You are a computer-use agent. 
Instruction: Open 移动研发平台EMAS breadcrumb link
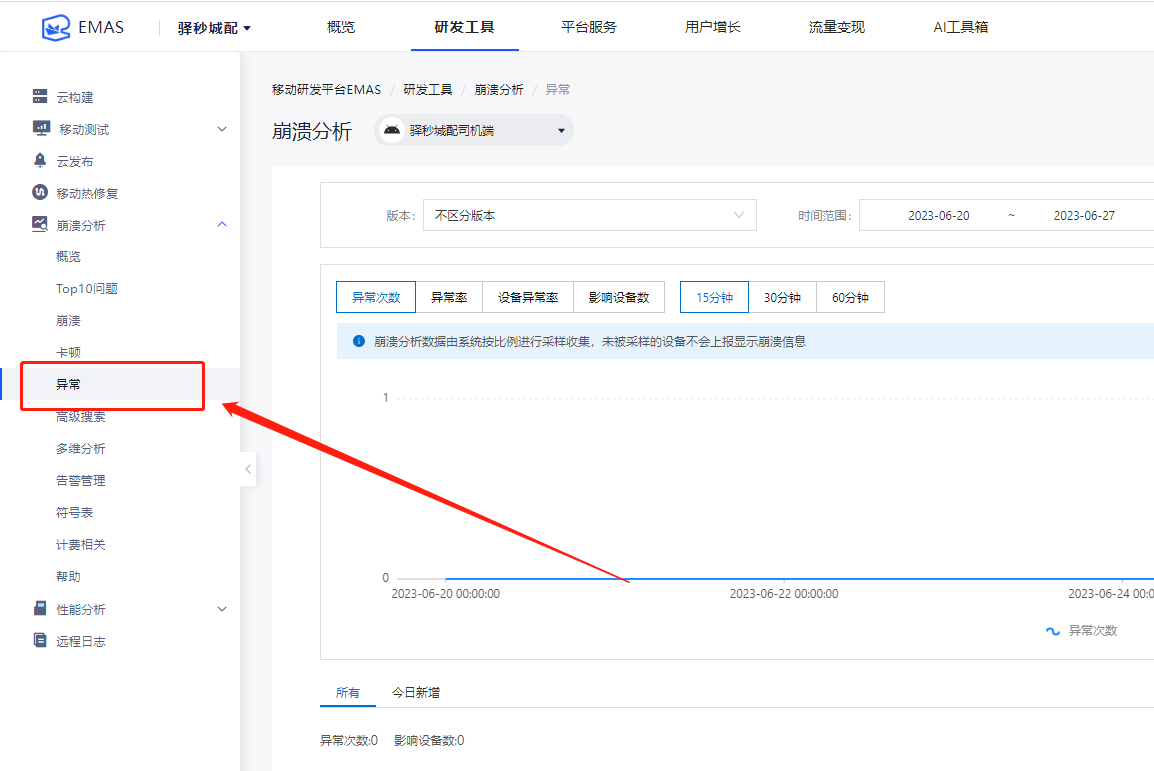point(326,89)
